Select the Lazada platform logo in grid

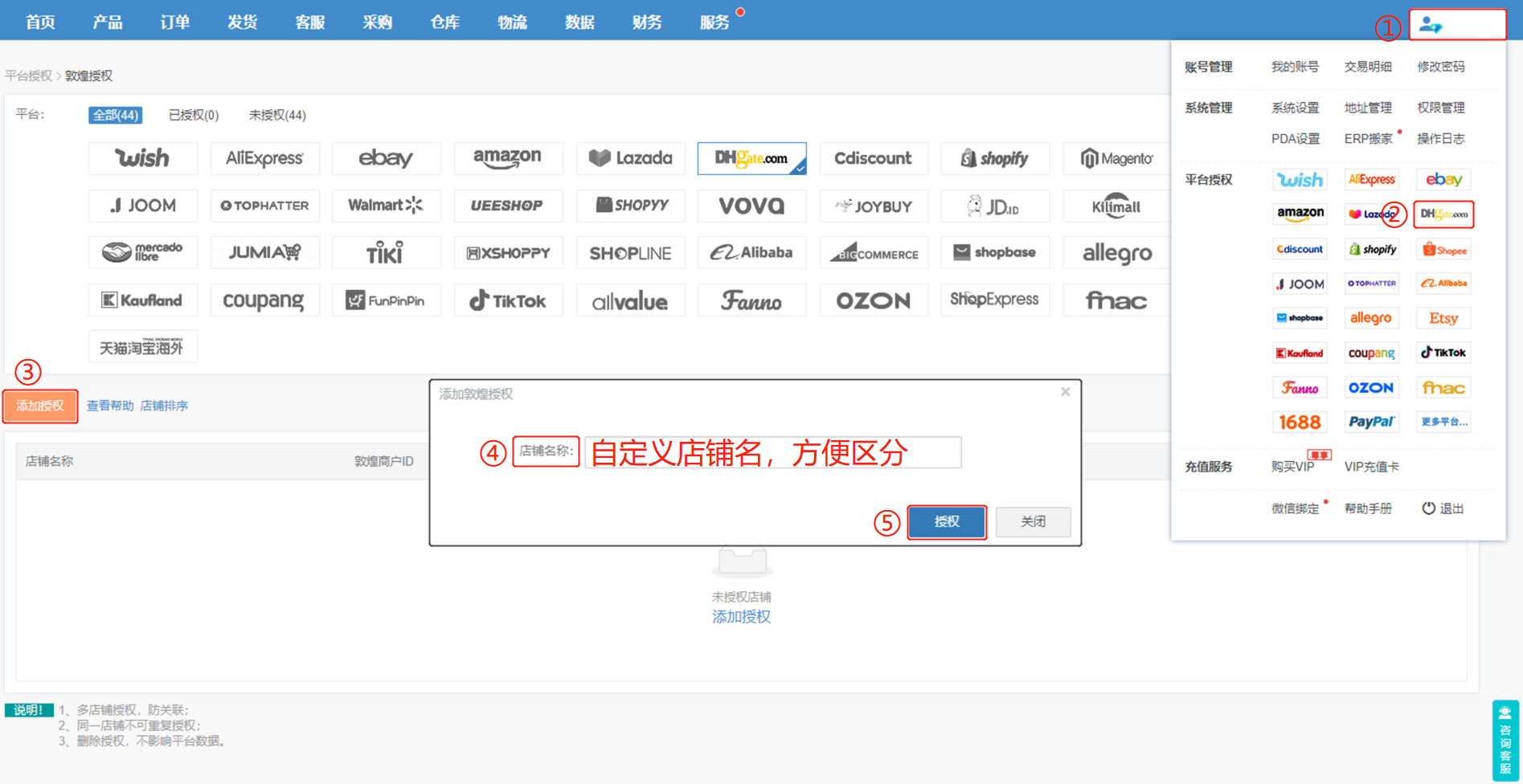pyautogui.click(x=631, y=158)
